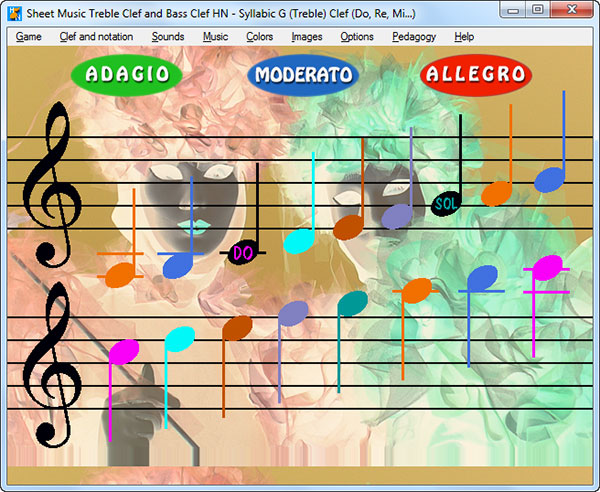This screenshot has width=600, height=492.
Task: Click the purple note on lower staff
Action: [293, 314]
